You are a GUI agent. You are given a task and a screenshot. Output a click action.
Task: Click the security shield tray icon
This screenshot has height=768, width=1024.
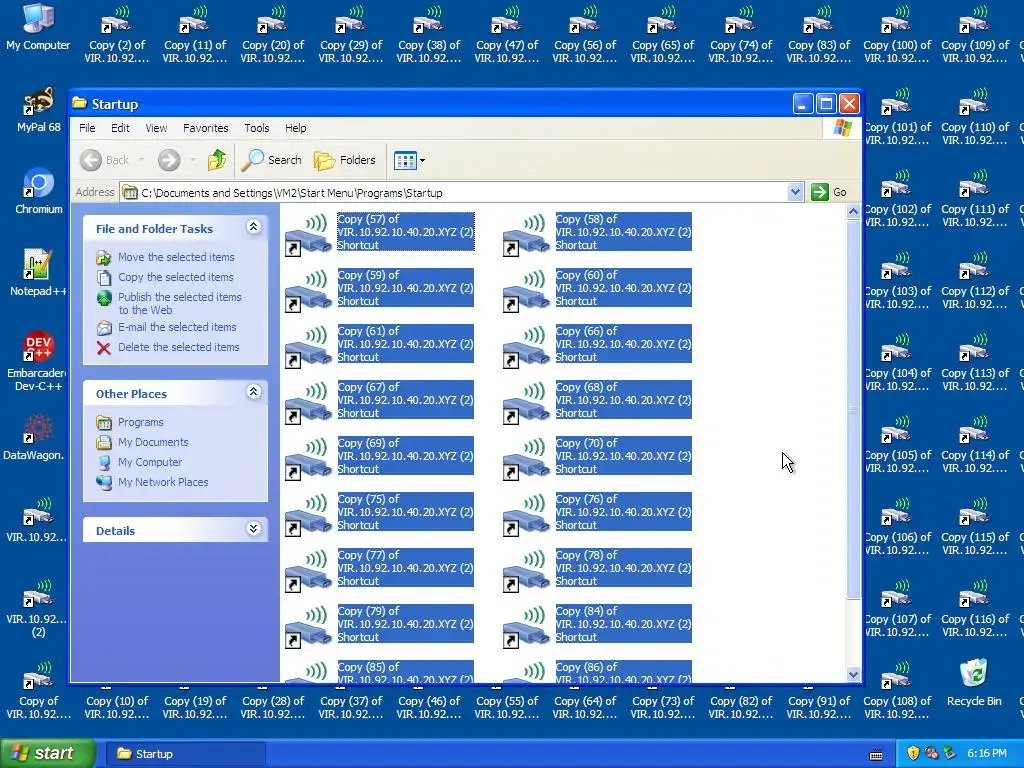click(x=913, y=754)
